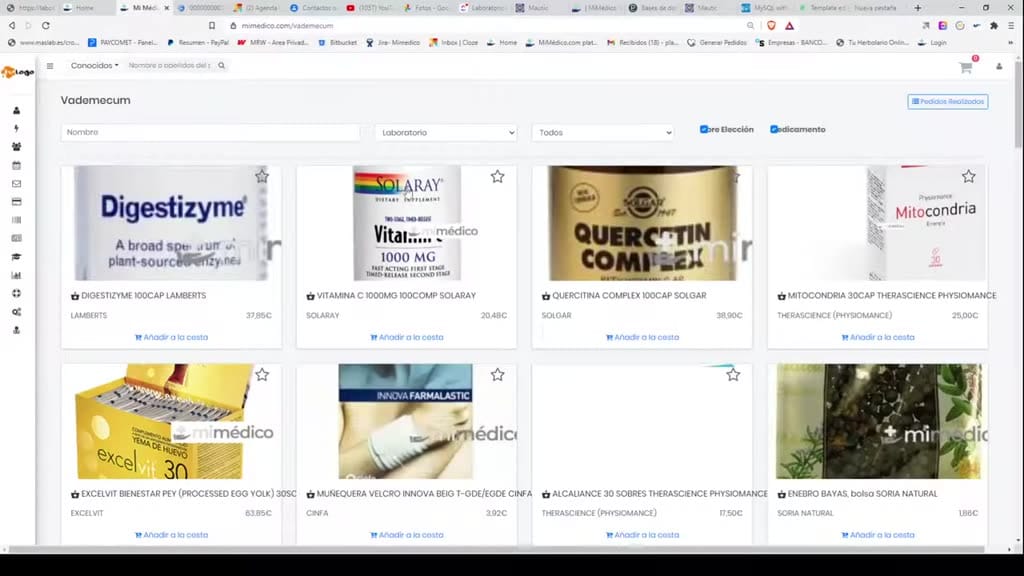The width and height of the screenshot is (1024, 576).
Task: Expand the Todos dropdown
Action: tap(603, 133)
